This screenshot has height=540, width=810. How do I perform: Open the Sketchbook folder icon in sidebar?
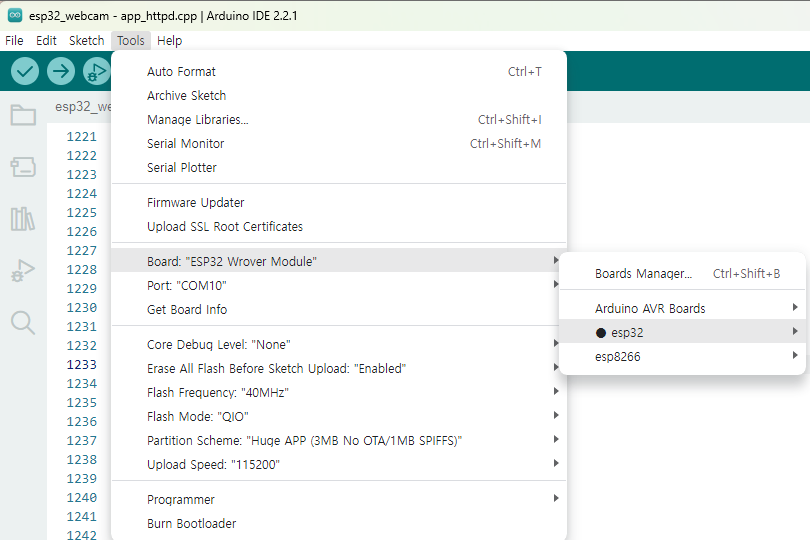coord(23,115)
